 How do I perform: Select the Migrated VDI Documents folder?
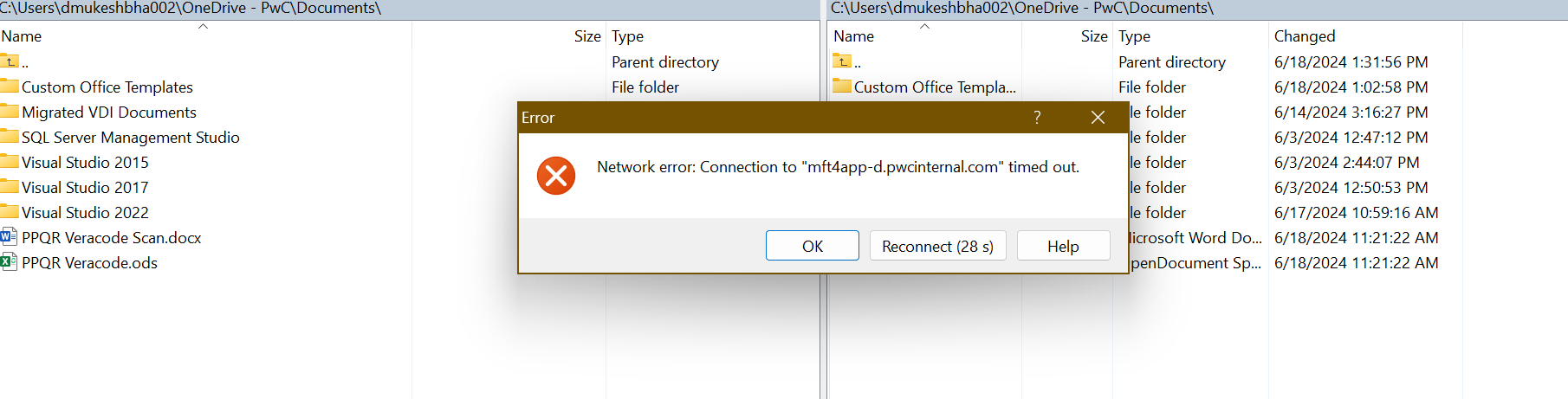(x=108, y=113)
